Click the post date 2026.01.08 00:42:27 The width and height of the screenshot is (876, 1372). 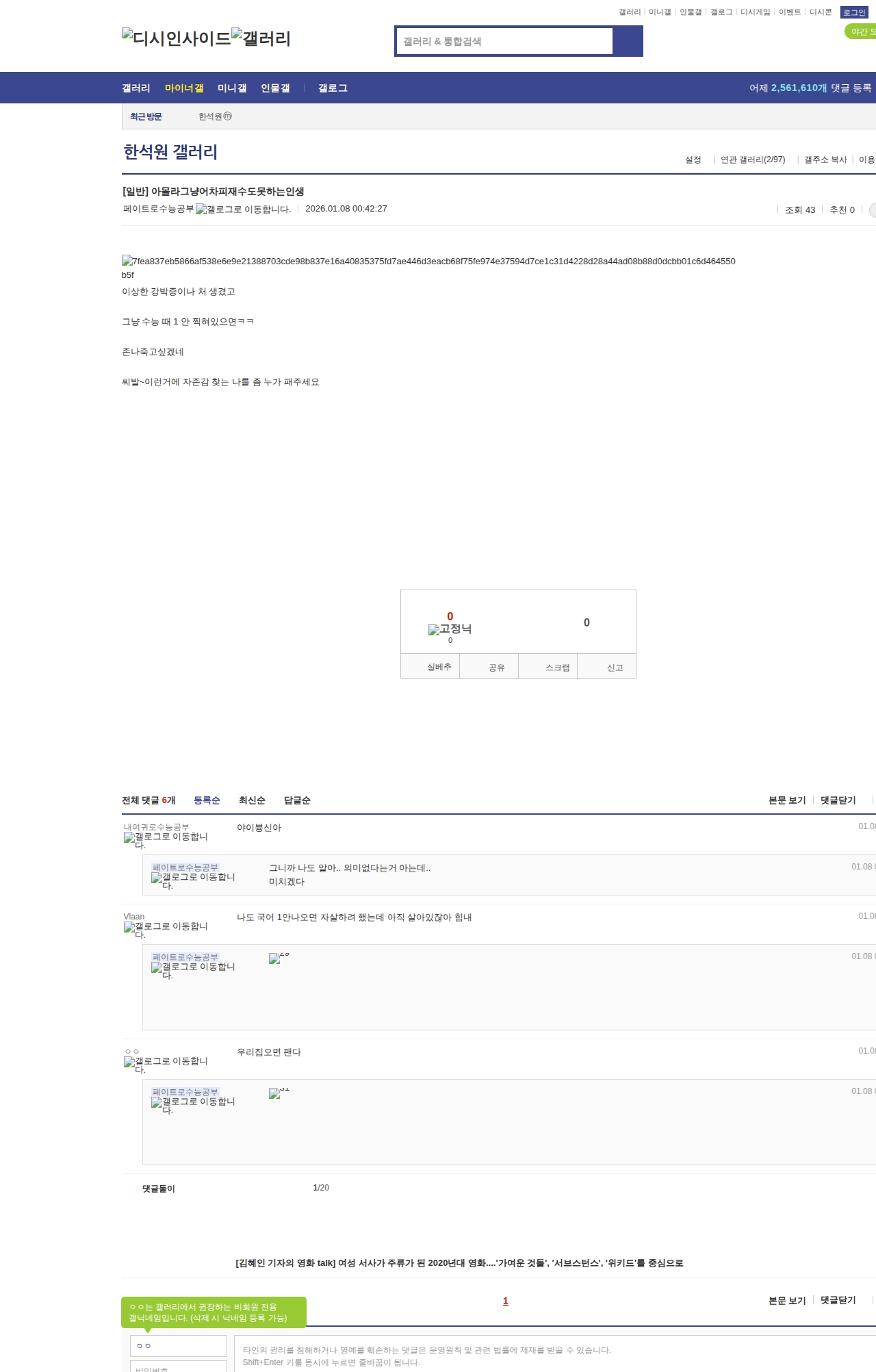(x=346, y=209)
